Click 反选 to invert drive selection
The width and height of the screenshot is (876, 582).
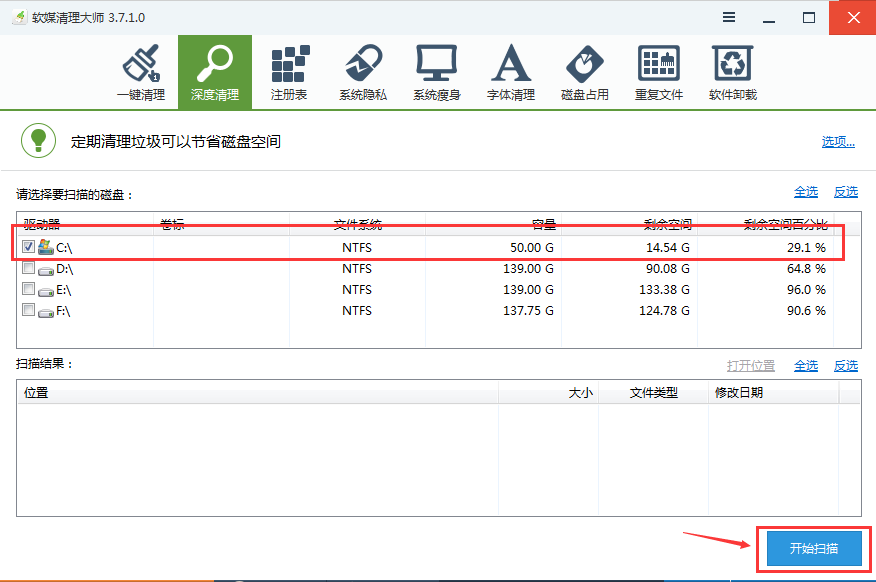point(845,190)
